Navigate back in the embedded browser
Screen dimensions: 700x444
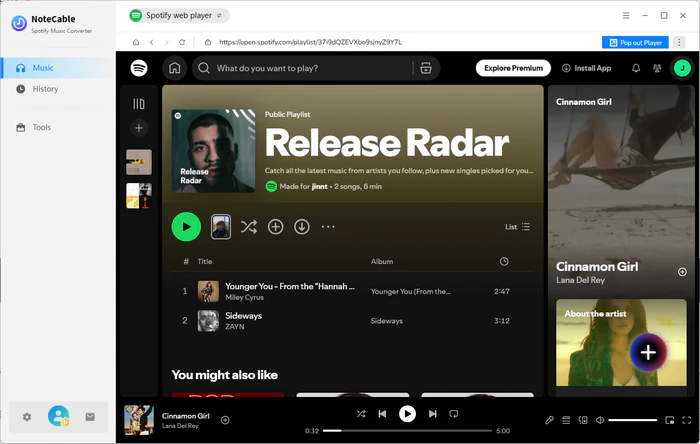tap(152, 42)
